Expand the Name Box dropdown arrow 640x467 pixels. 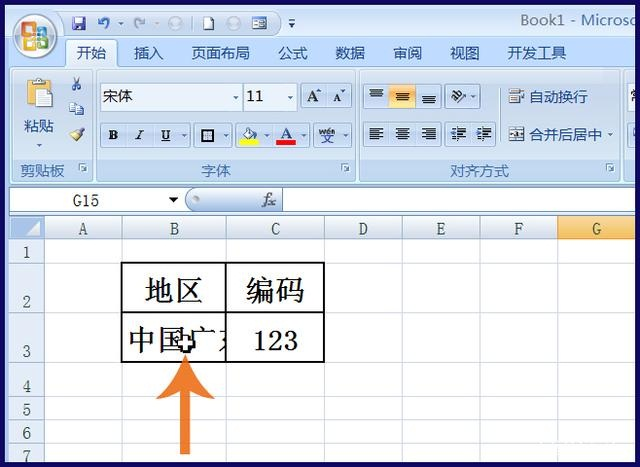173,200
